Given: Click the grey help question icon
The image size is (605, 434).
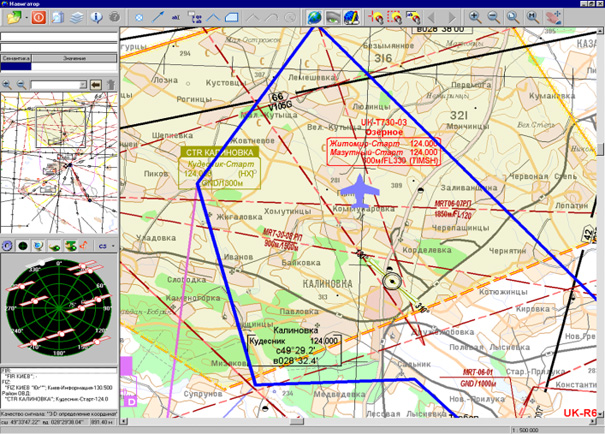Looking at the screenshot, I should 115,17.
